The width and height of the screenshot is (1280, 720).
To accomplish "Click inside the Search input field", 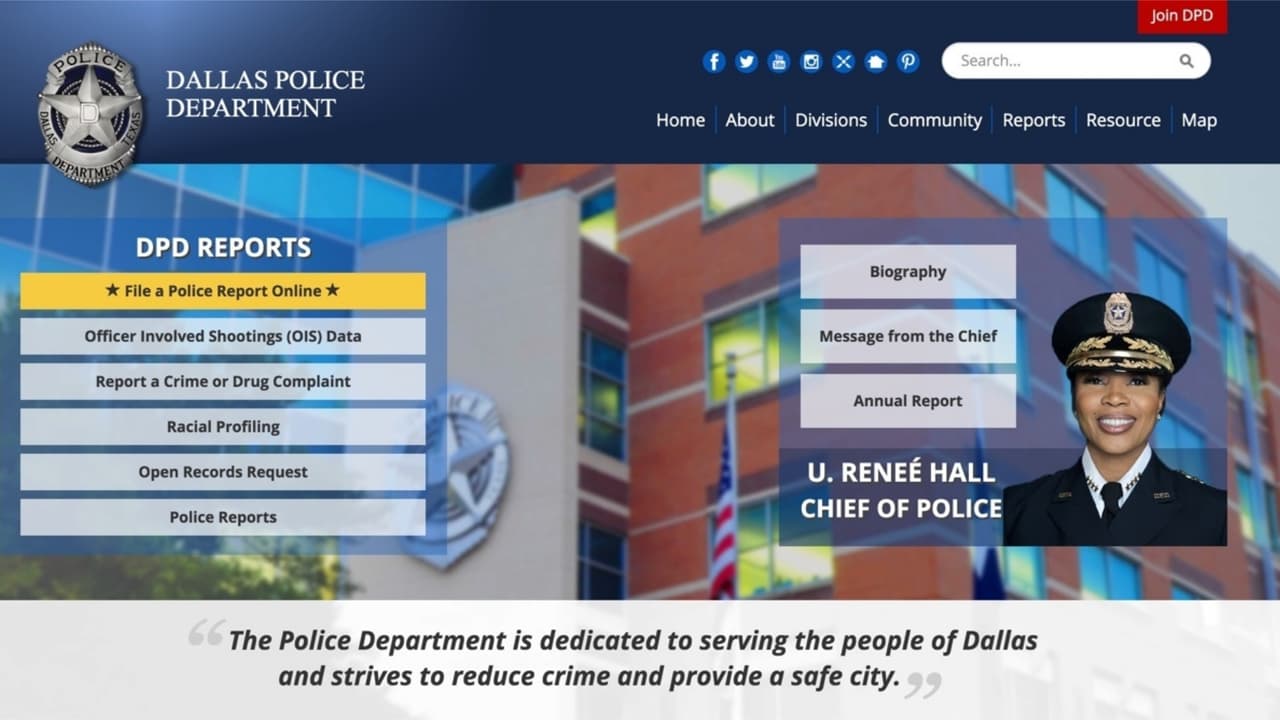I will (x=1050, y=60).
